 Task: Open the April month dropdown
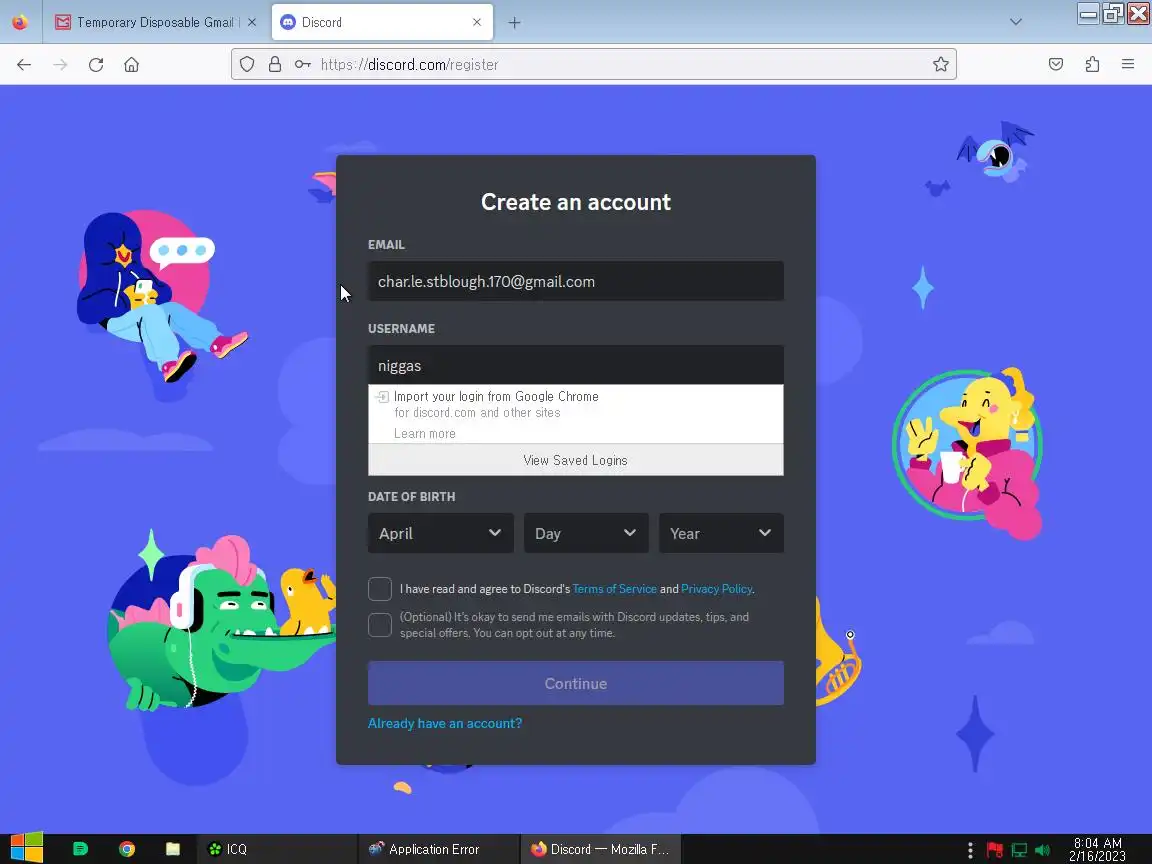pos(440,533)
